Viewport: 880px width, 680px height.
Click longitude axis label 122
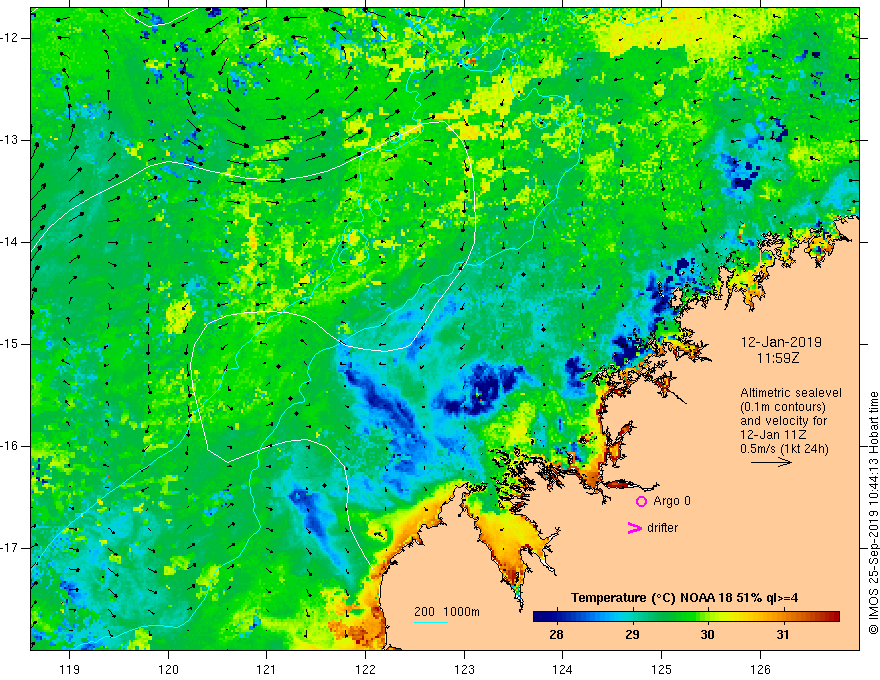pos(365,669)
